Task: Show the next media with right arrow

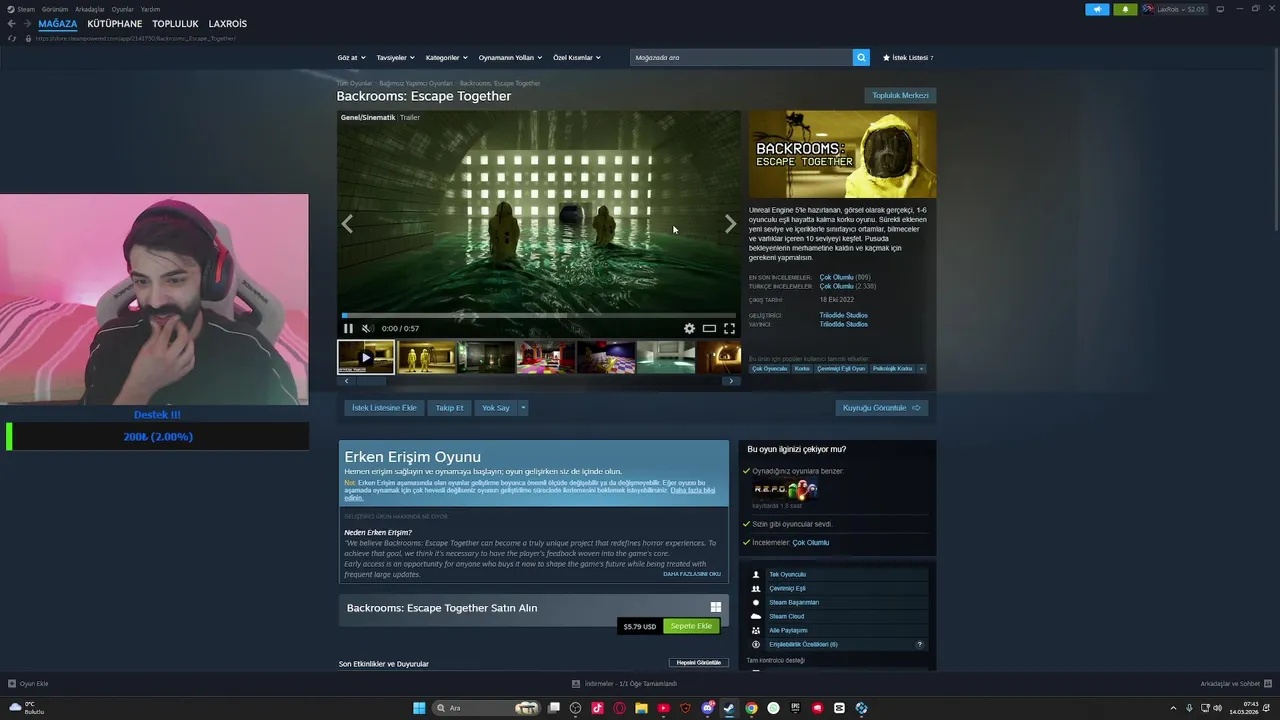Action: click(x=730, y=224)
